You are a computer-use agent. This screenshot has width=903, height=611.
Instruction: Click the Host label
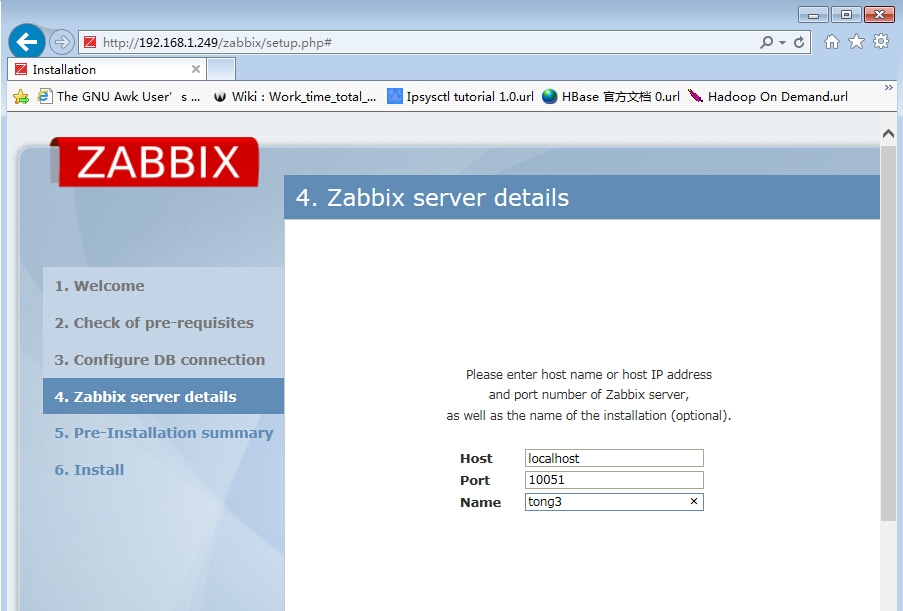pos(476,458)
